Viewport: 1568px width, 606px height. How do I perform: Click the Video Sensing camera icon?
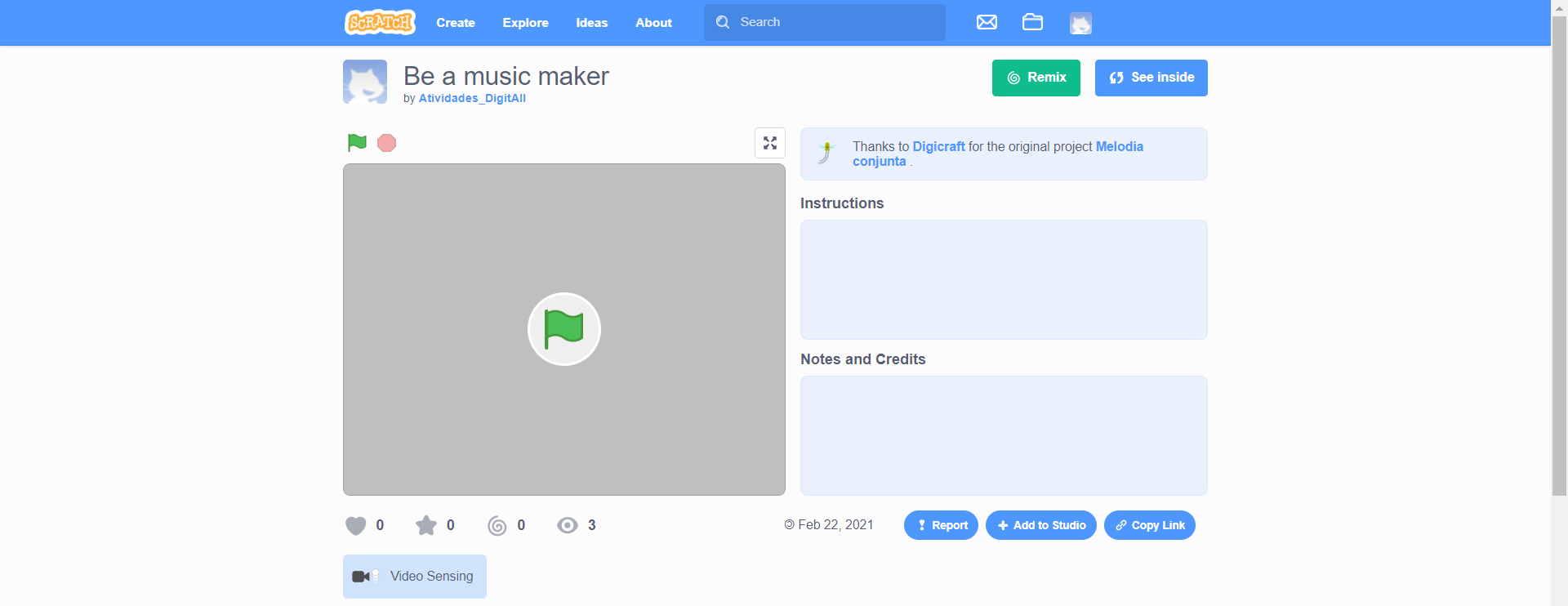365,577
